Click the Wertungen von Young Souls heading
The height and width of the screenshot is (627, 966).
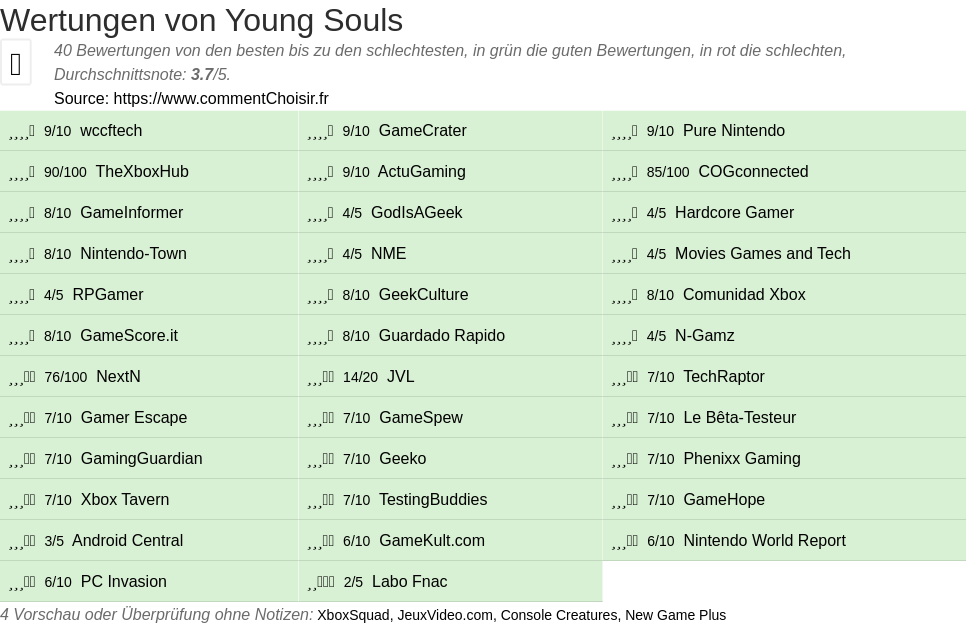pyautogui.click(x=202, y=20)
